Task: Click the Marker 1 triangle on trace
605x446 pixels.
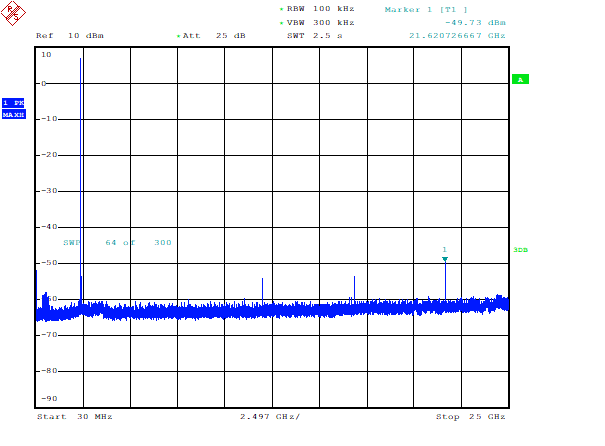Action: tap(445, 259)
